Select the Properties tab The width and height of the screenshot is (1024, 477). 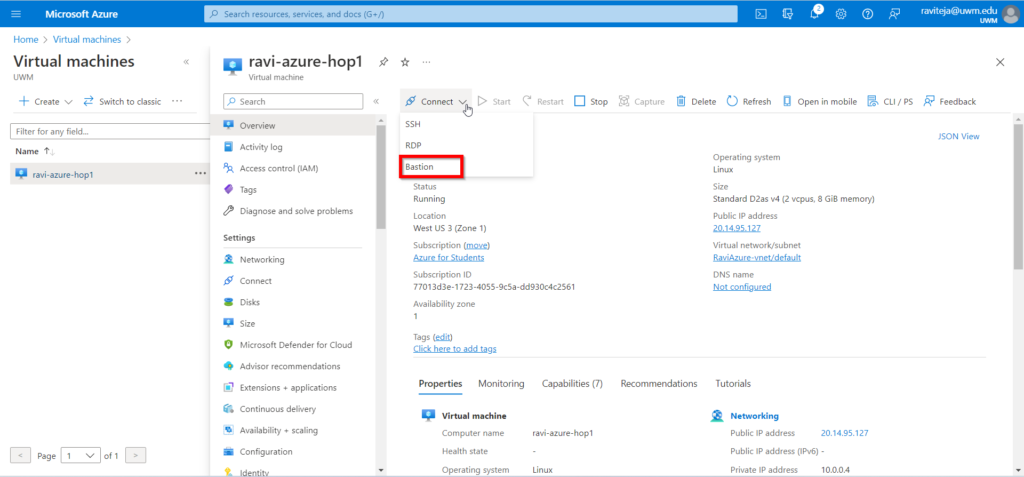coord(440,384)
